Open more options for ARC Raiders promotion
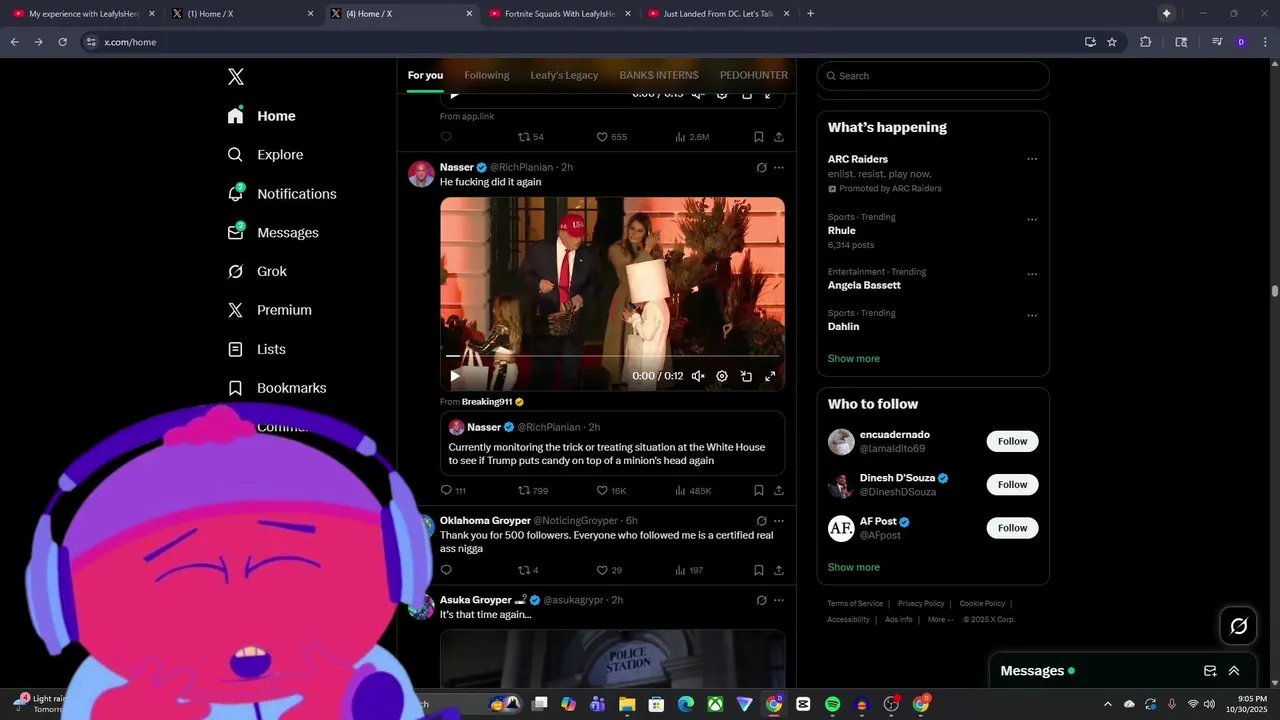The width and height of the screenshot is (1280, 720). 1032,159
